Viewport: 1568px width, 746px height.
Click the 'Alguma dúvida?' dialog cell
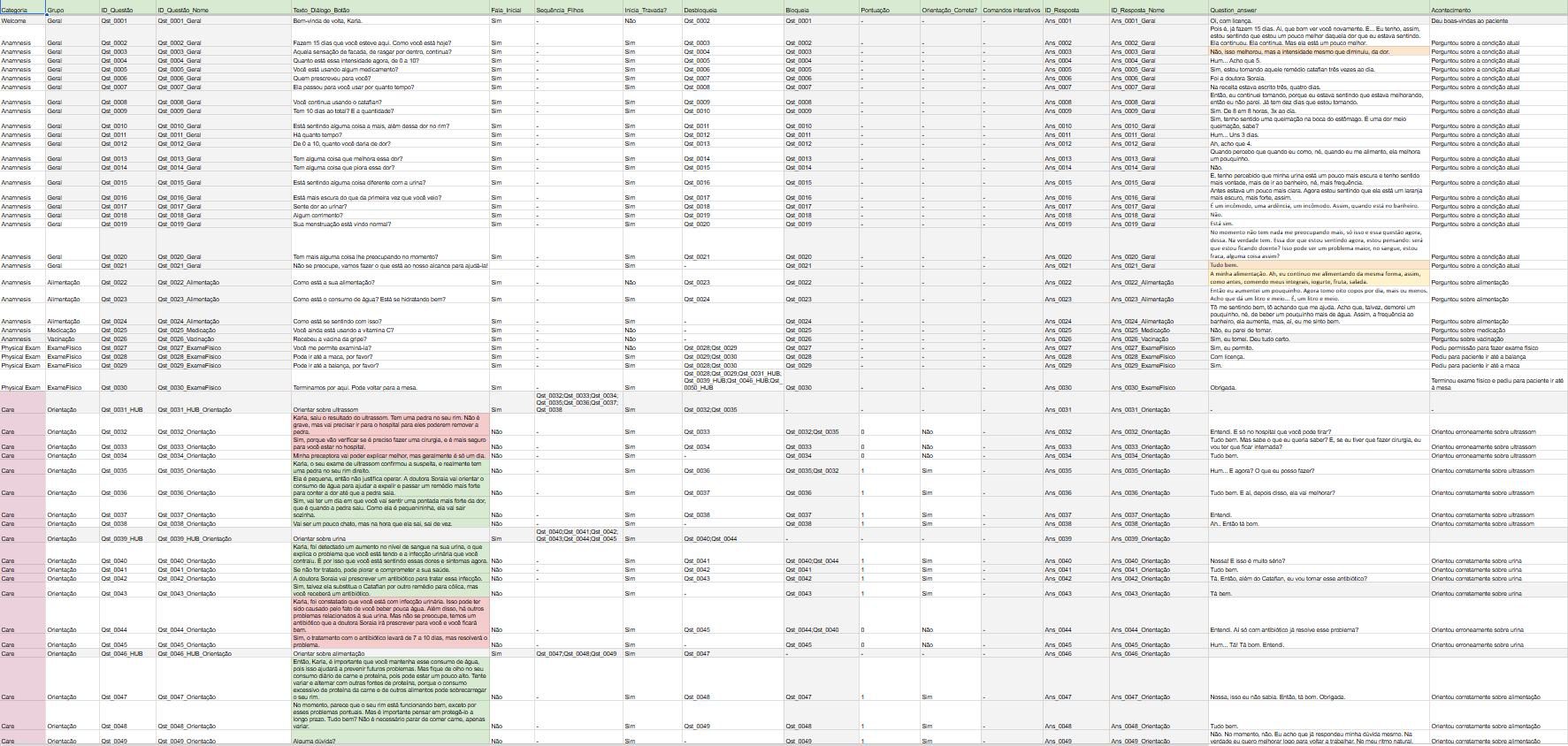tap(390, 738)
